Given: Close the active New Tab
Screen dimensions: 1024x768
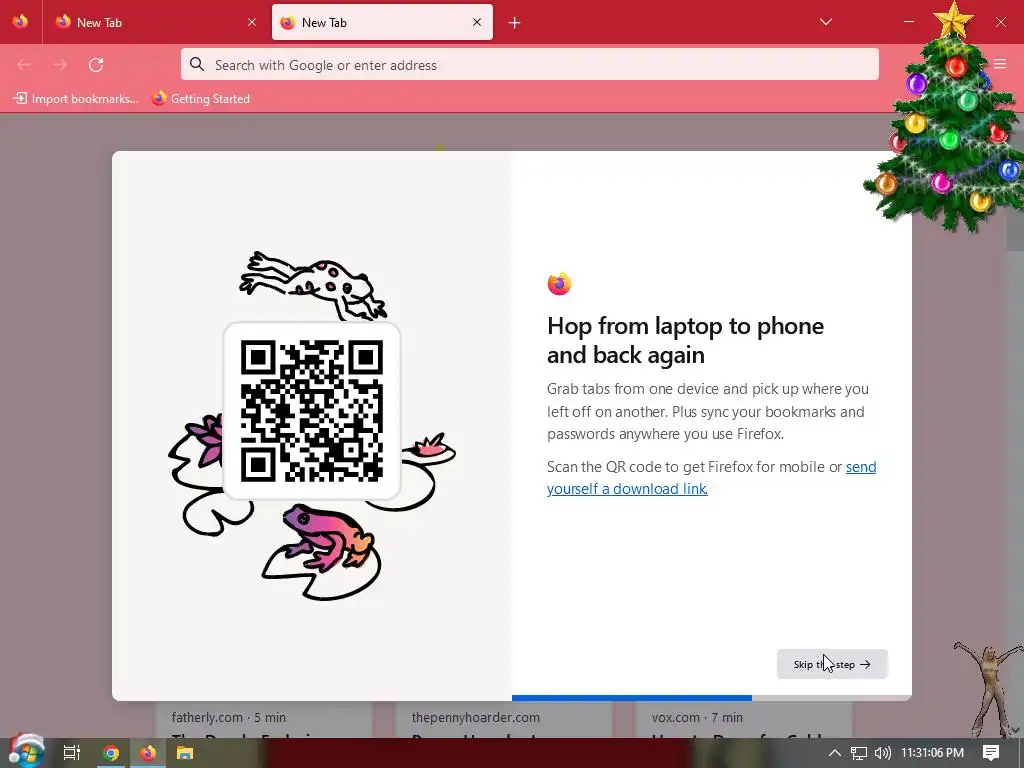Looking at the screenshot, I should pos(477,22).
